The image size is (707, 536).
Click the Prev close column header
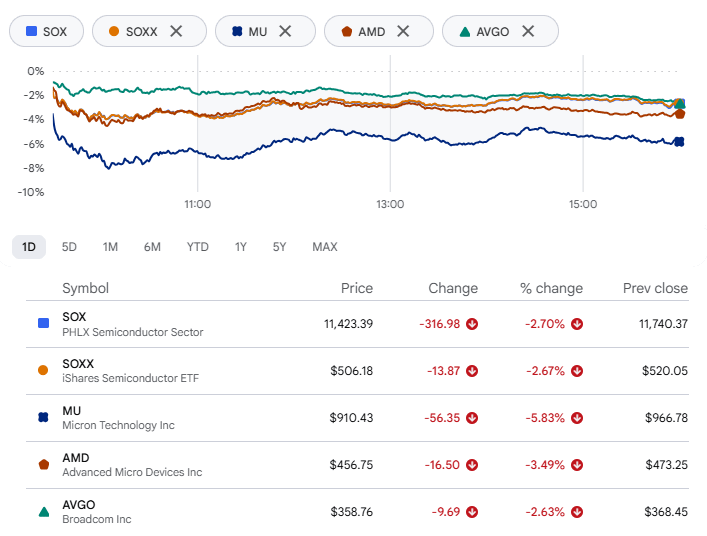pyautogui.click(x=655, y=288)
